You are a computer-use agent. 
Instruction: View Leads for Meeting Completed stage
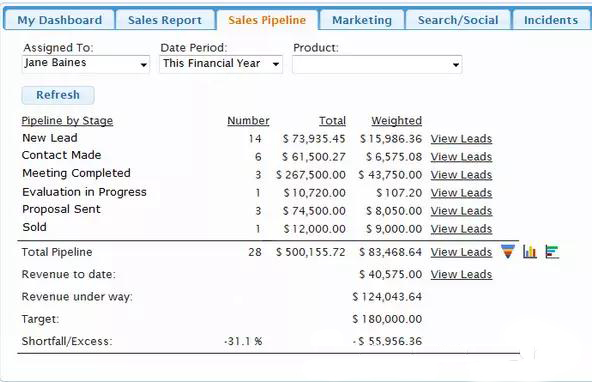tap(461, 175)
